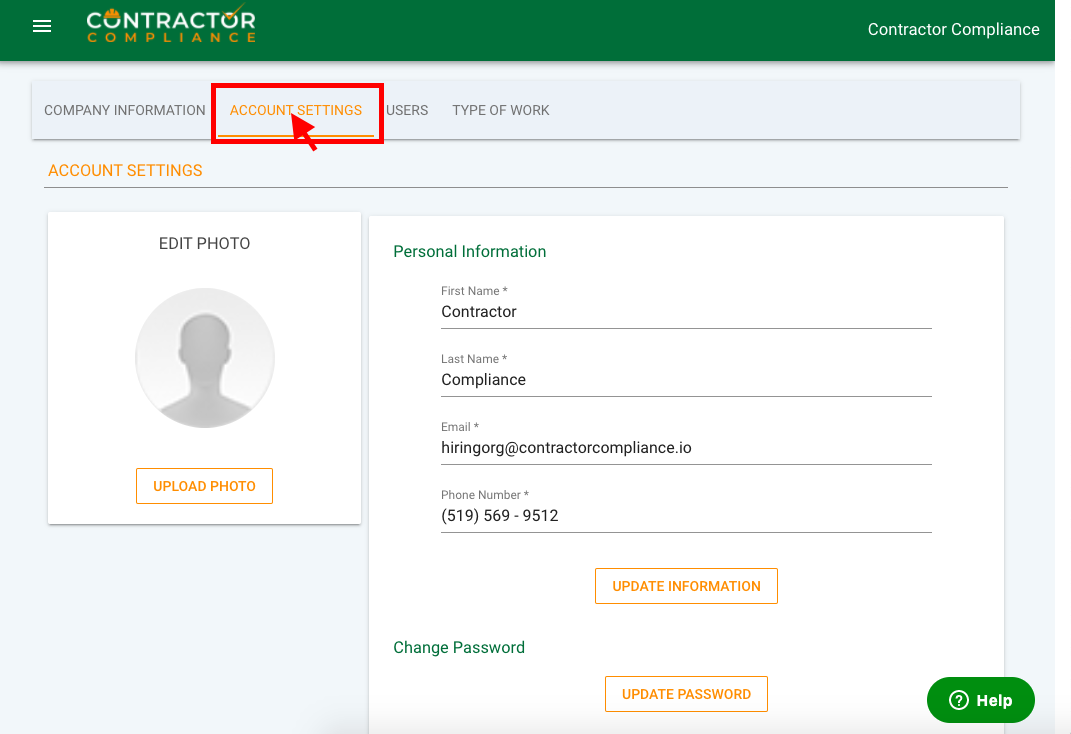Open the green Help widget
1071x734 pixels.
[x=980, y=700]
